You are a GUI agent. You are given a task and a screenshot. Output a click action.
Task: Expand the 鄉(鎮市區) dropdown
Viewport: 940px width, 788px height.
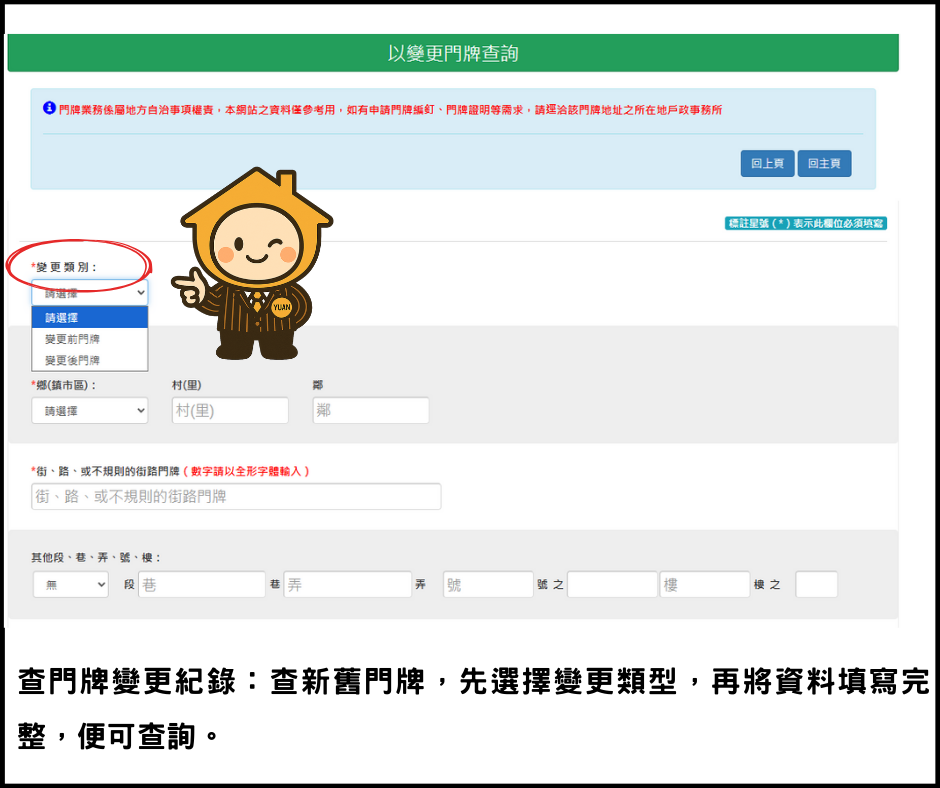coord(89,410)
